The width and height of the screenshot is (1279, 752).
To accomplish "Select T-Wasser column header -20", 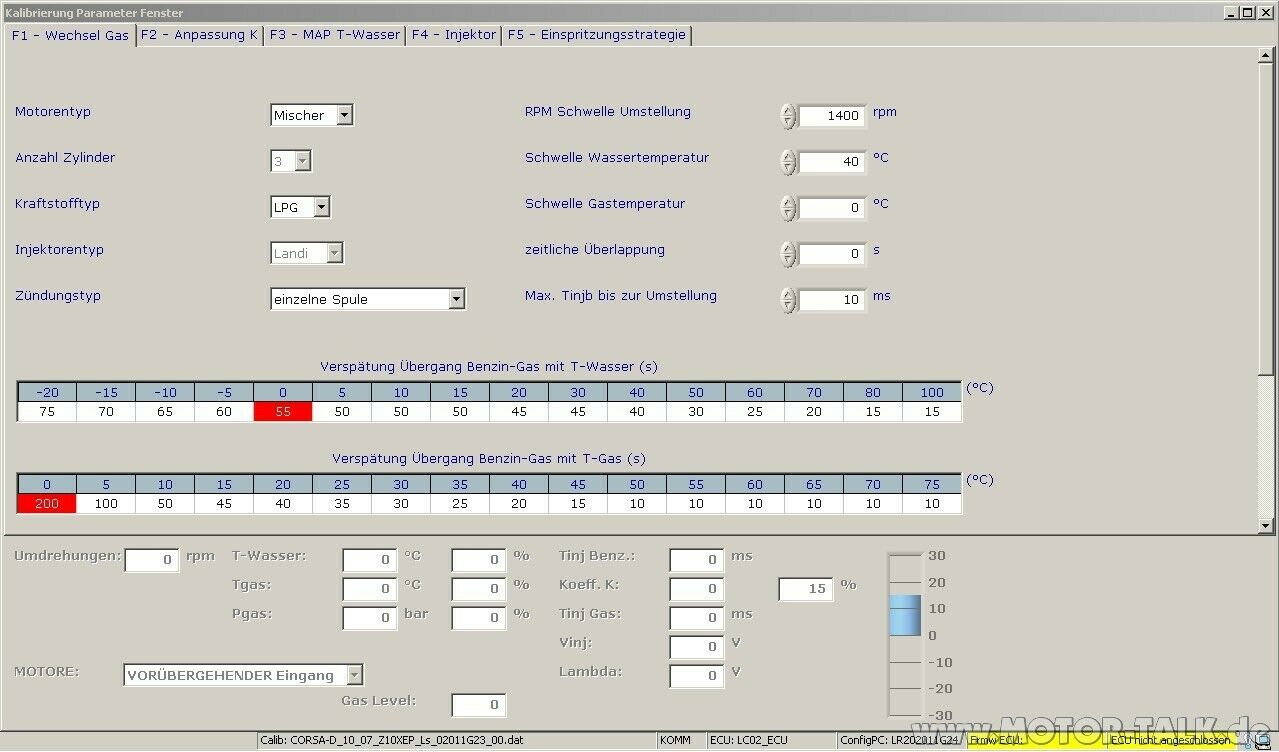I will pyautogui.click(x=47, y=392).
